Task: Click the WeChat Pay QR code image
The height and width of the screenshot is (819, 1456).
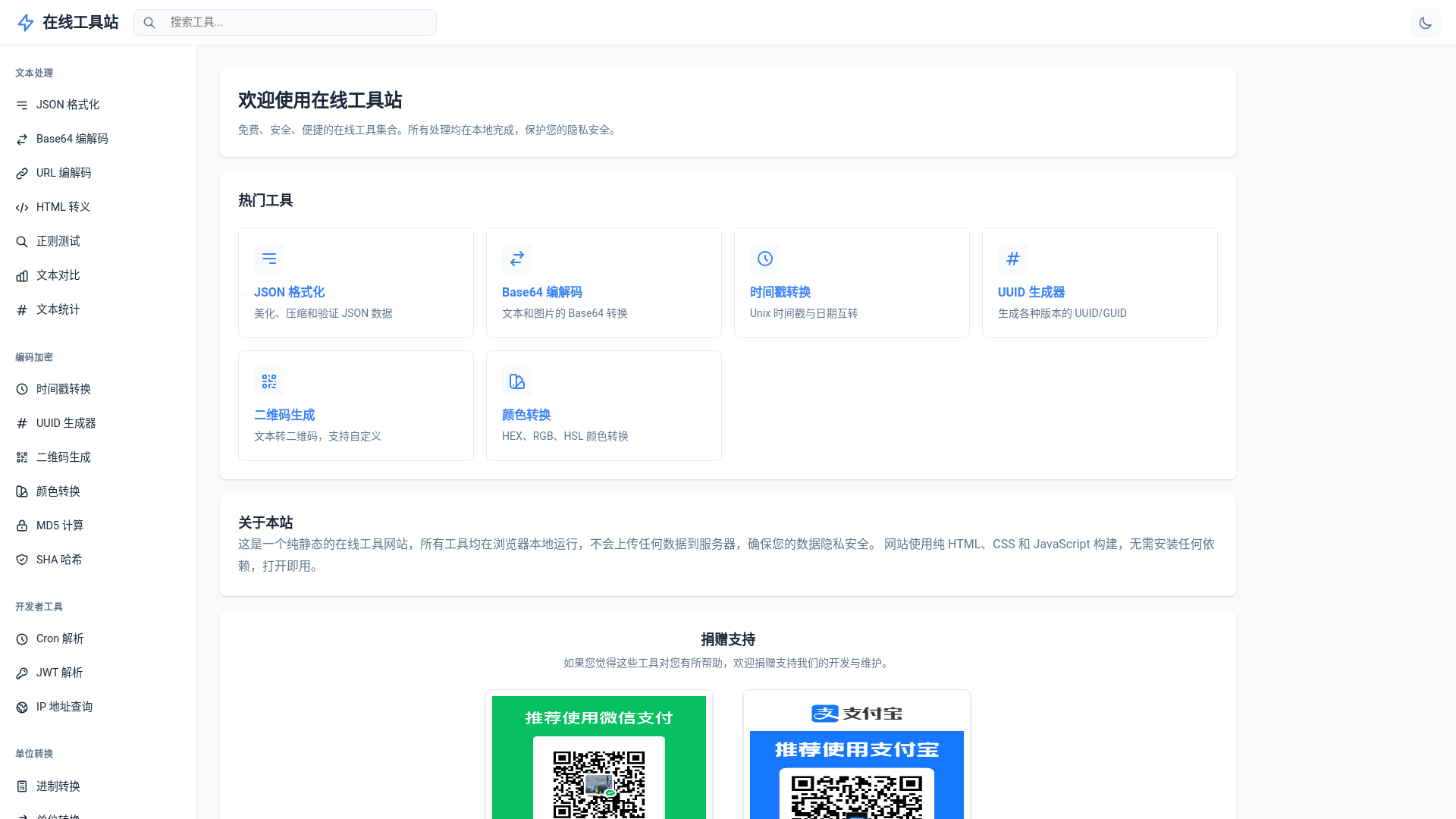Action: pyautogui.click(x=599, y=758)
